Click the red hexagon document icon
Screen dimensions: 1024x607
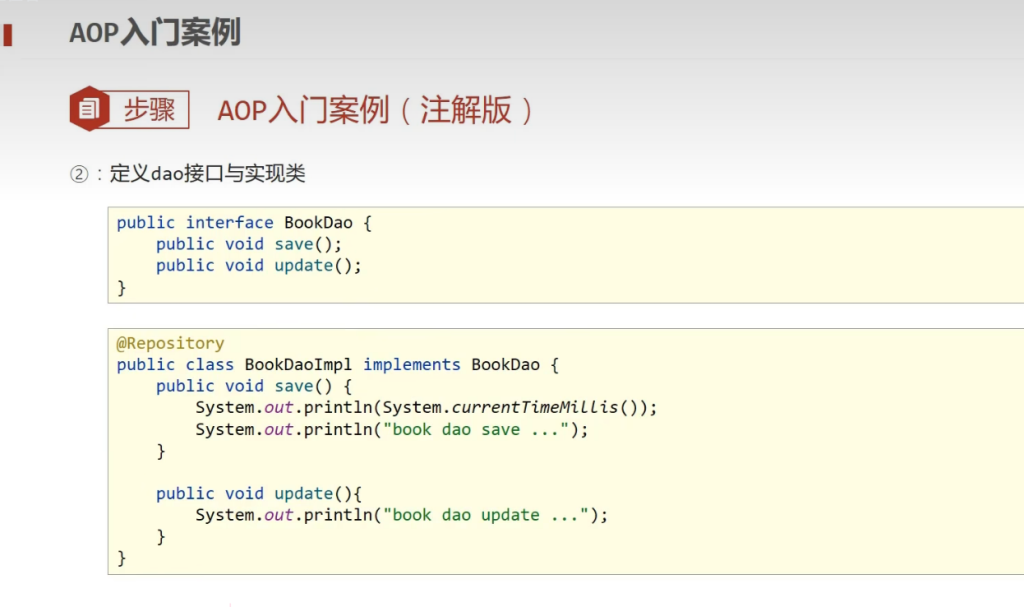(89, 108)
